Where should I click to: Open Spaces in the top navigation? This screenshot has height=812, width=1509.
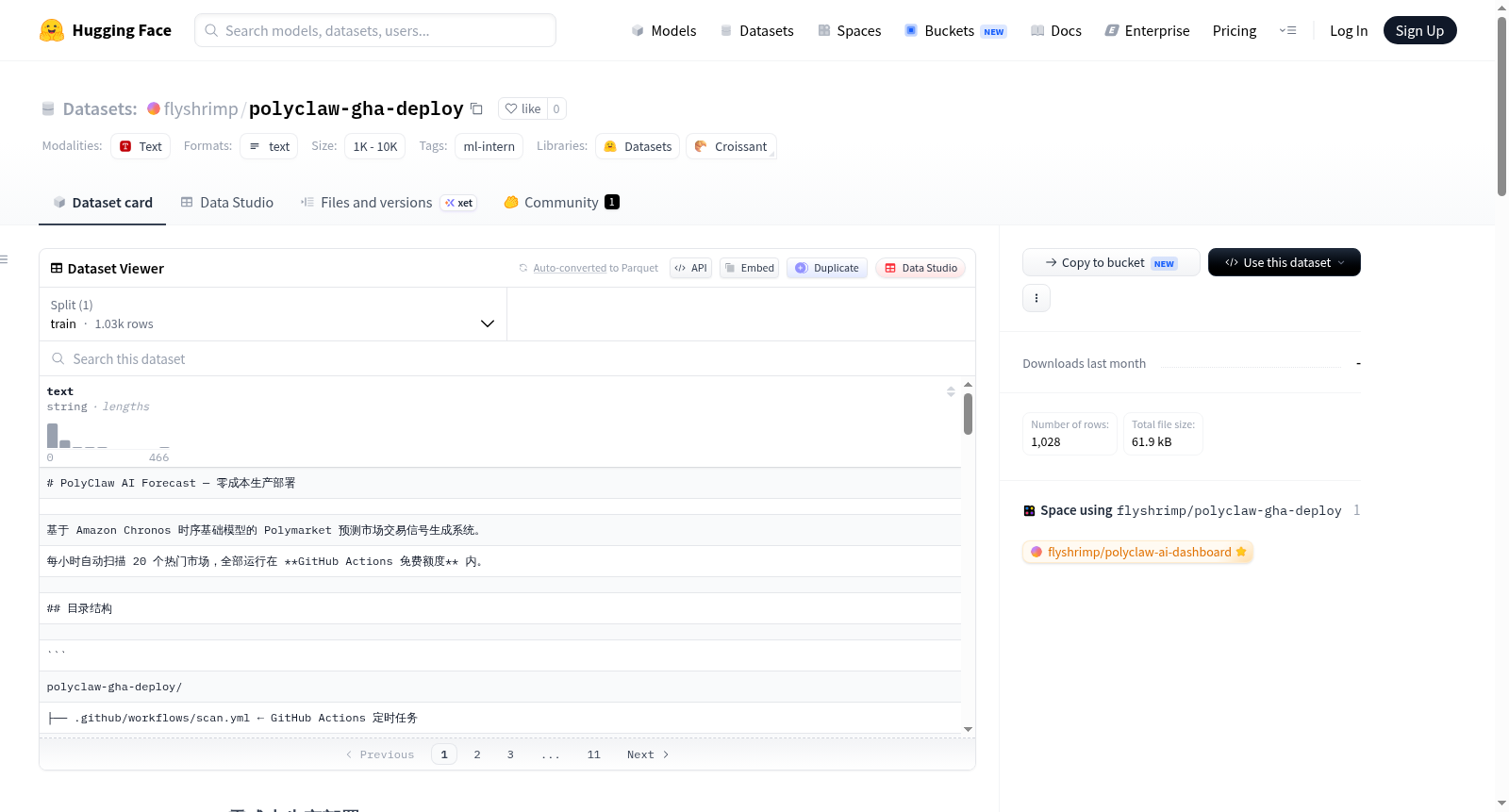click(x=849, y=31)
